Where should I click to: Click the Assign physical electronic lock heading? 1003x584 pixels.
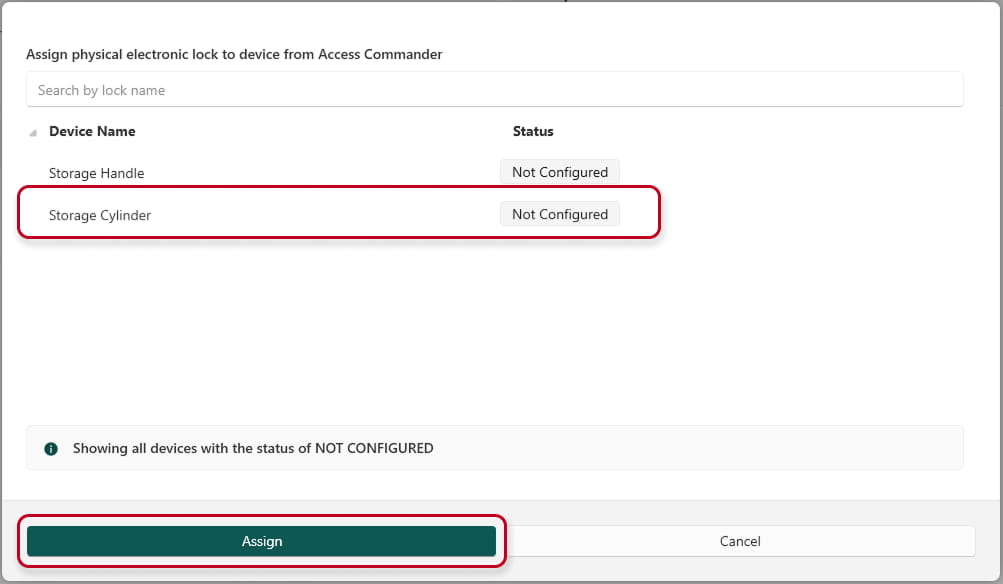tap(234, 54)
